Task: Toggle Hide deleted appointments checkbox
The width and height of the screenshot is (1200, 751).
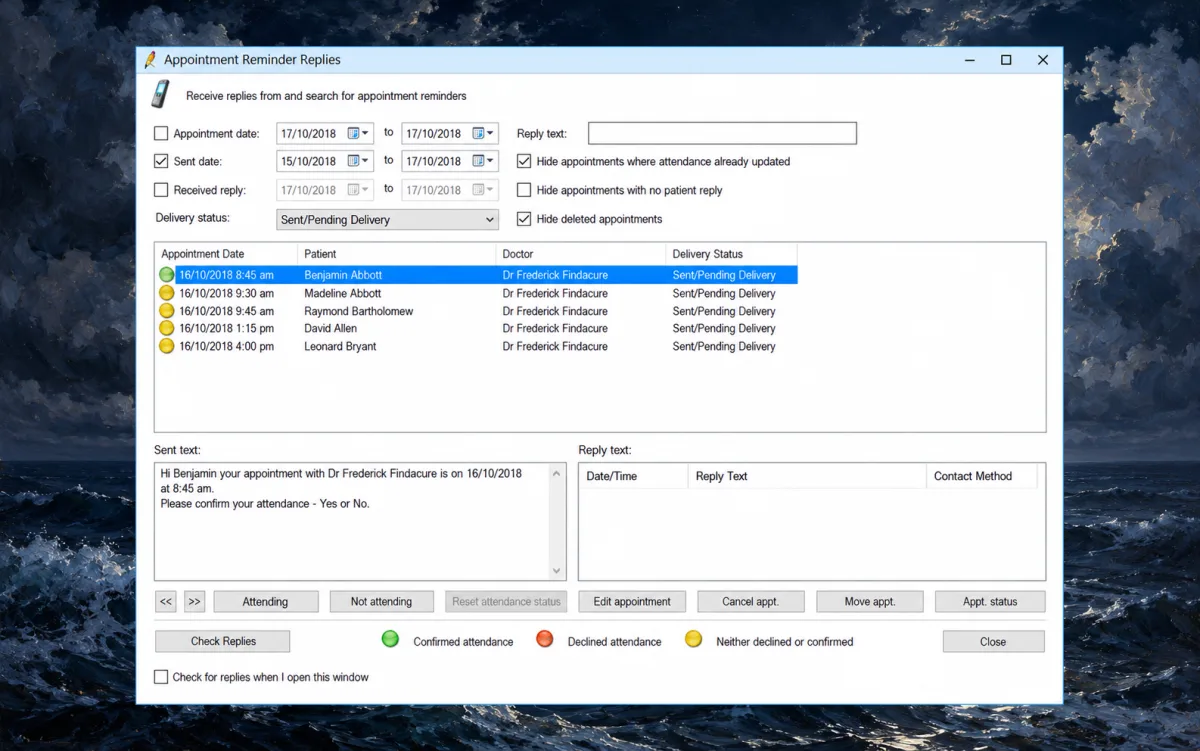Action: point(524,219)
